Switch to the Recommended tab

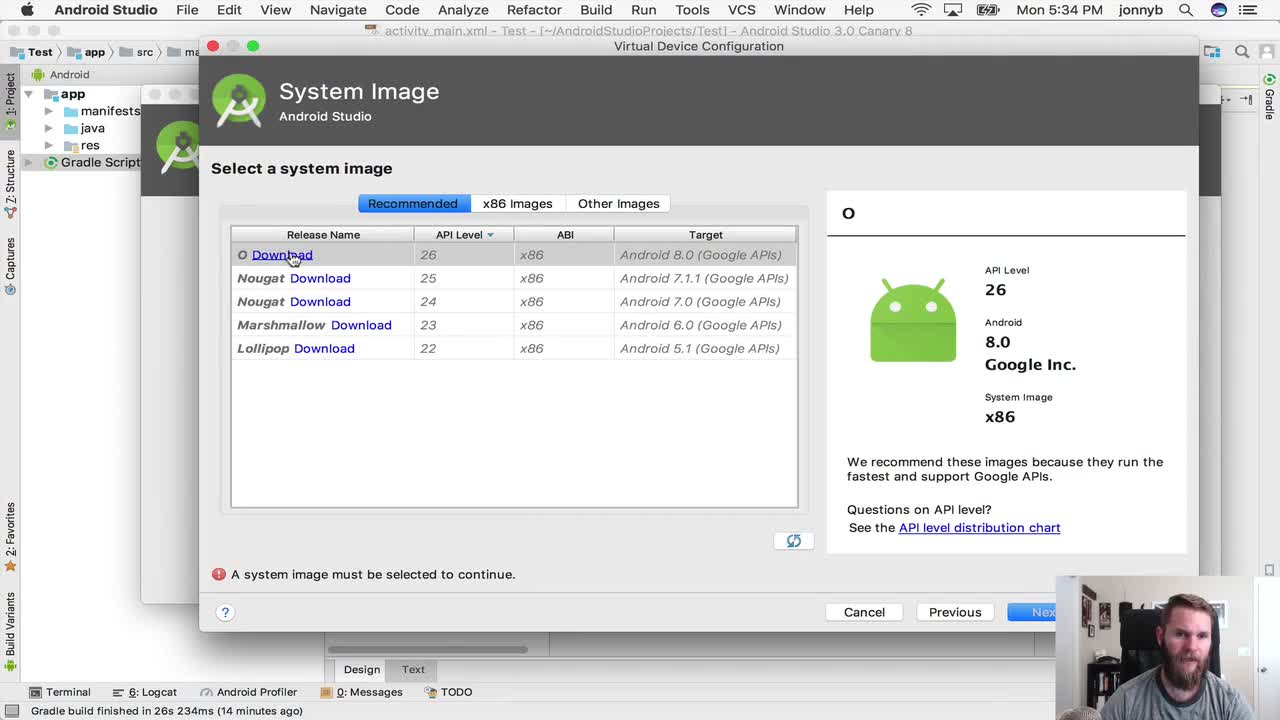(412, 204)
